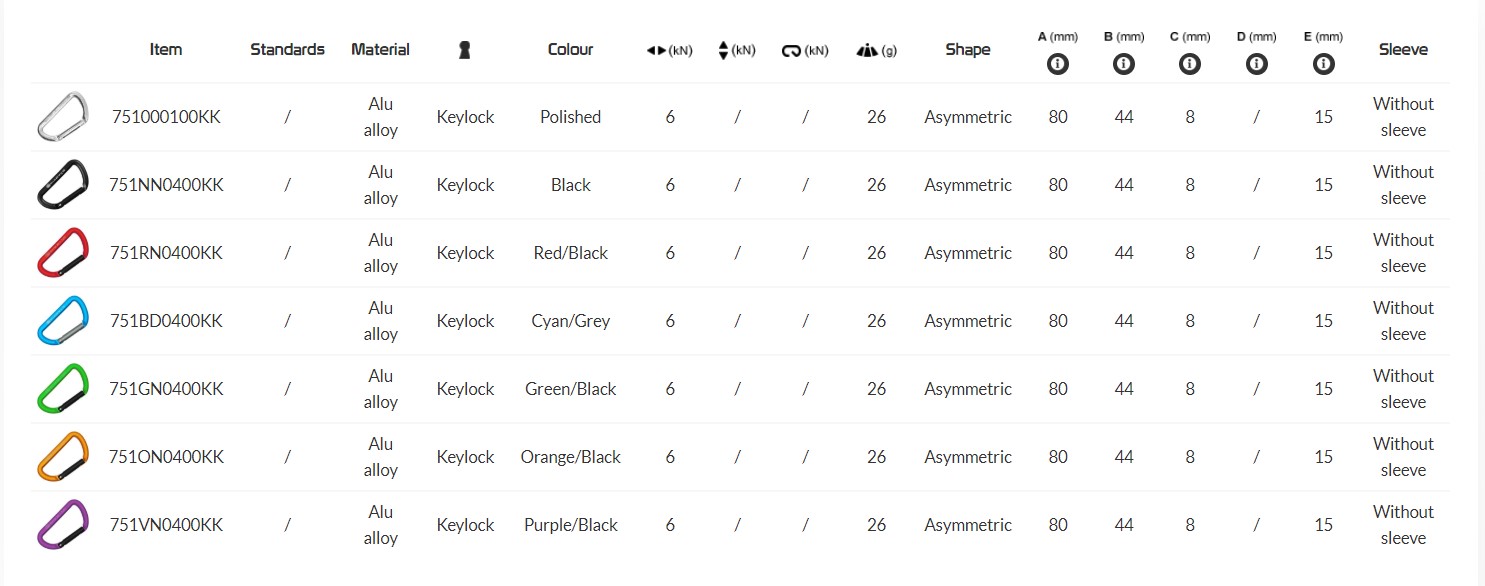Screen dimensions: 1485x586
Task: Click the green carabiner thumbnail
Action: click(x=63, y=389)
